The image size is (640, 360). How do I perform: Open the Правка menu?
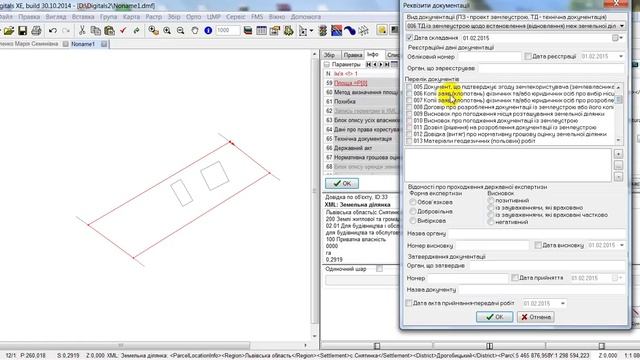point(29,17)
